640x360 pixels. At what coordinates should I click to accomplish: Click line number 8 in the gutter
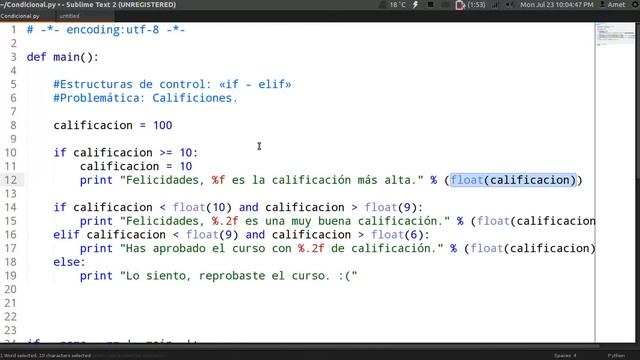[13, 125]
